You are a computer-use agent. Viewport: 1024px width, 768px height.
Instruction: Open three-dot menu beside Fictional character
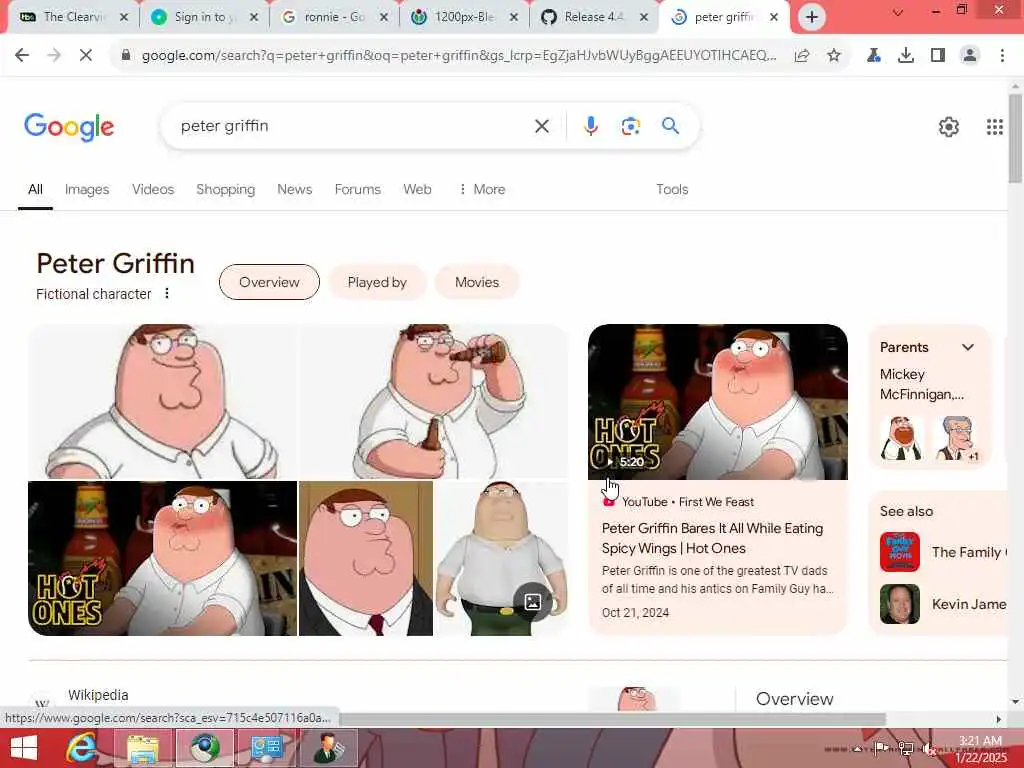coord(167,293)
